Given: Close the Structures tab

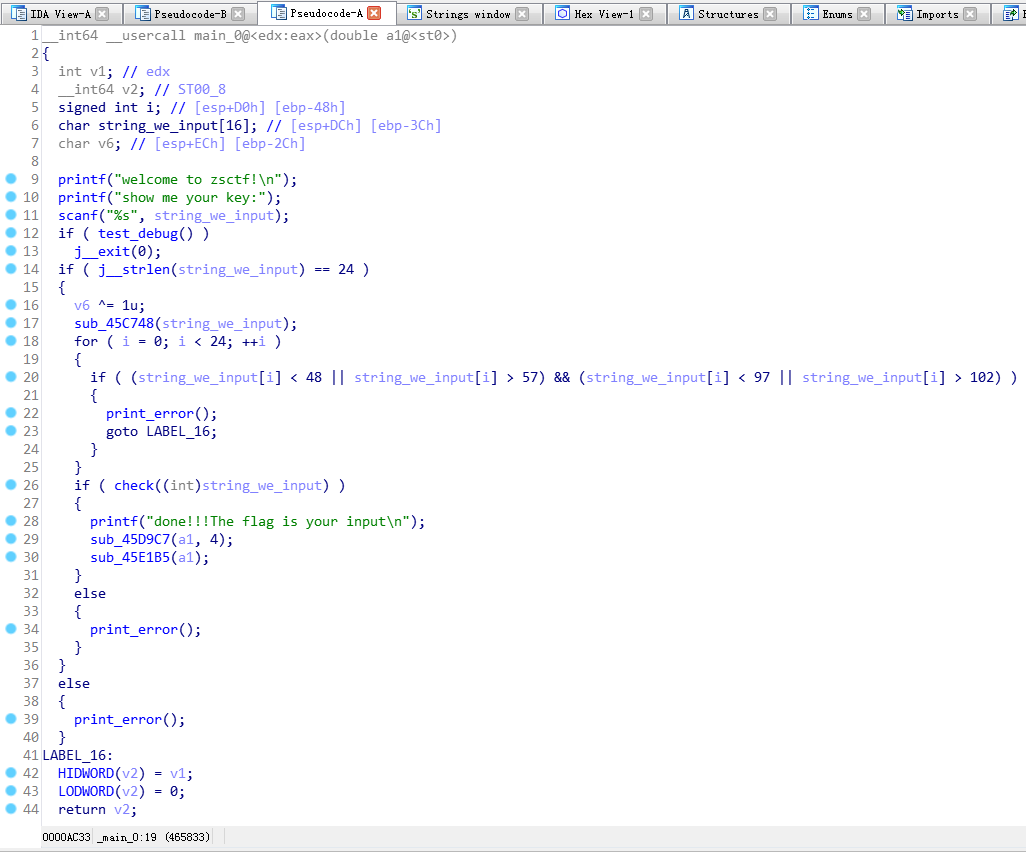Looking at the screenshot, I should 770,14.
